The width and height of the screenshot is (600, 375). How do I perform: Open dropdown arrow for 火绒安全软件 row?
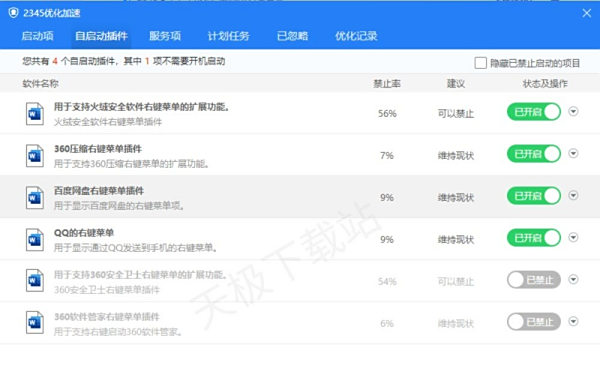tap(573, 111)
